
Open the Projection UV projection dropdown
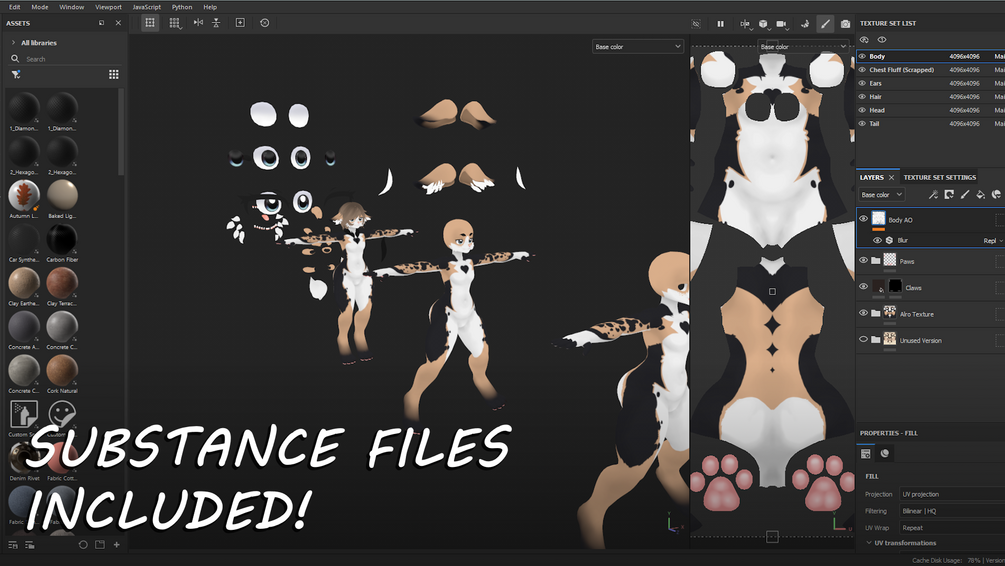pyautogui.click(x=952, y=494)
